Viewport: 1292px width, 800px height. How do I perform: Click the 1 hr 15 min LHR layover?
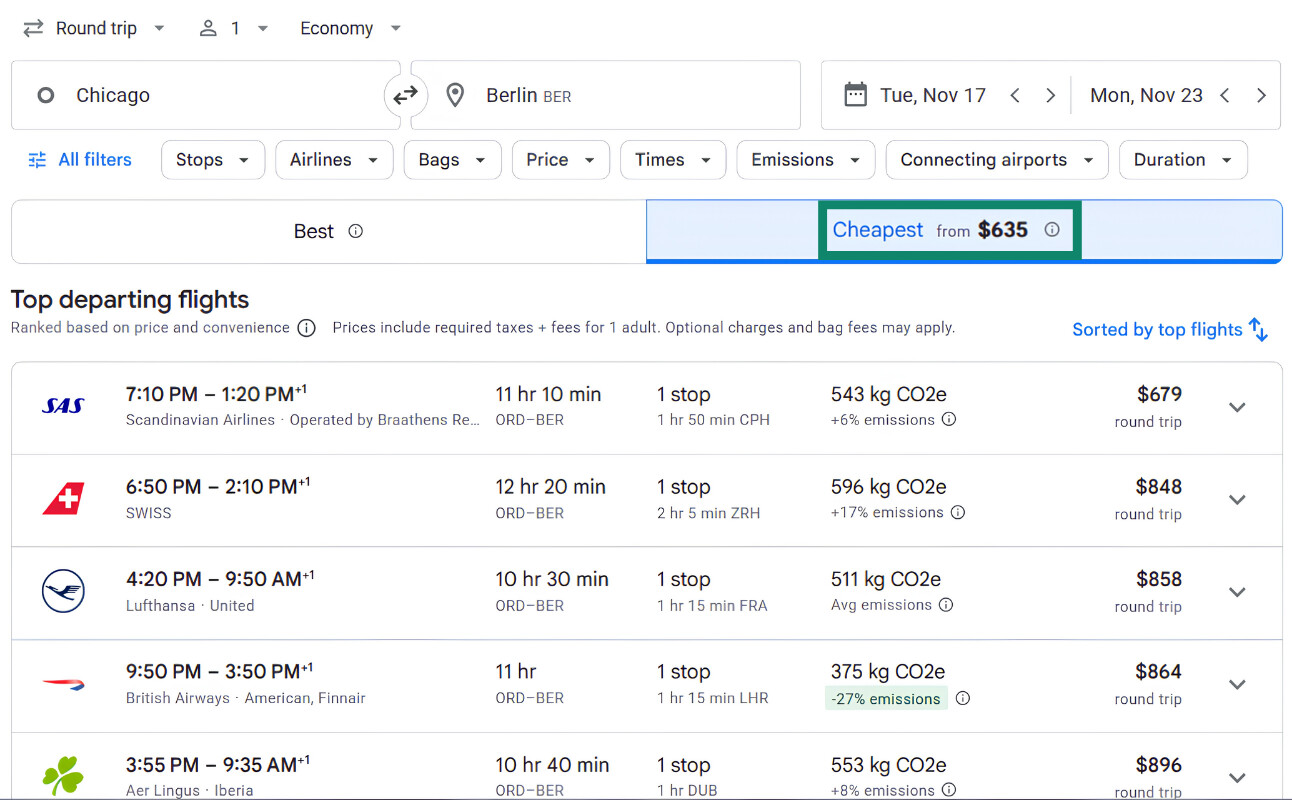pyautogui.click(x=713, y=698)
